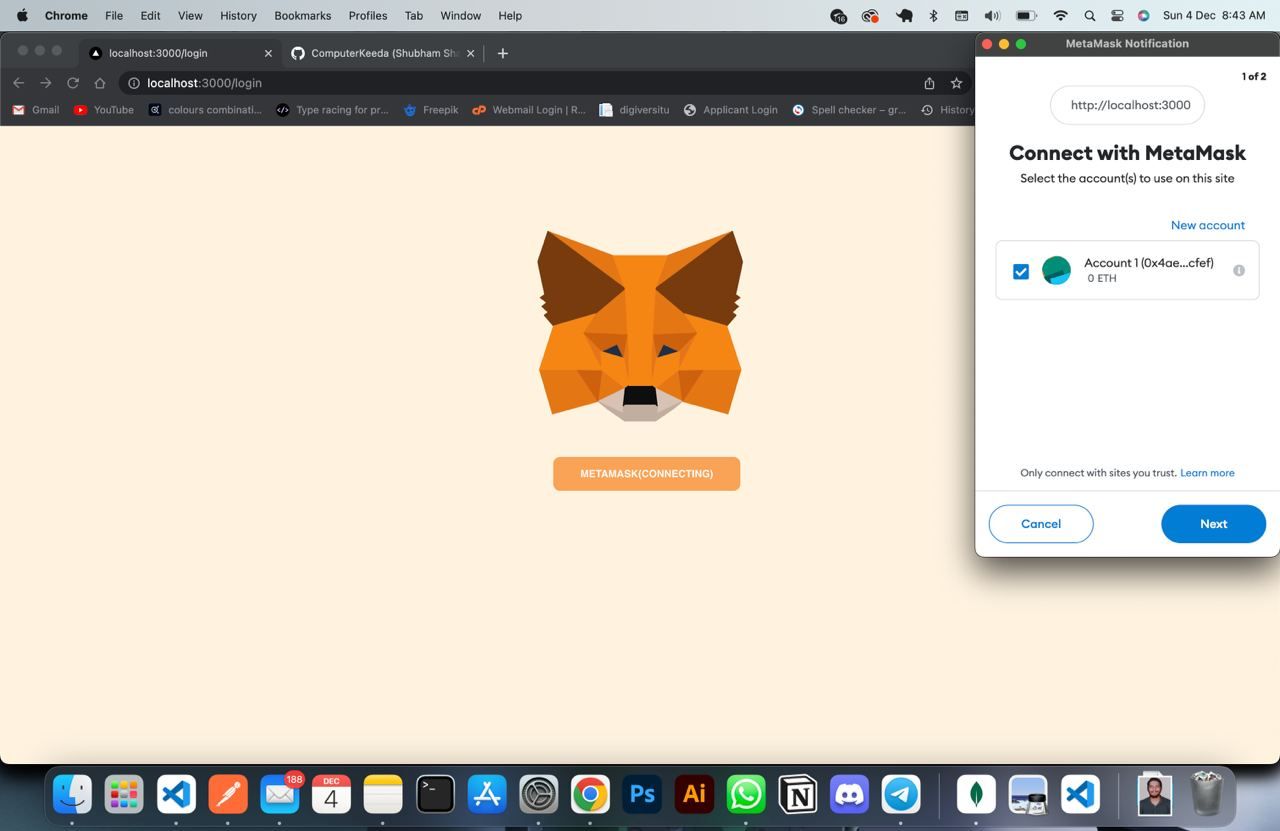The image size is (1280, 831).
Task: Open the Edit menu
Action: [150, 16]
